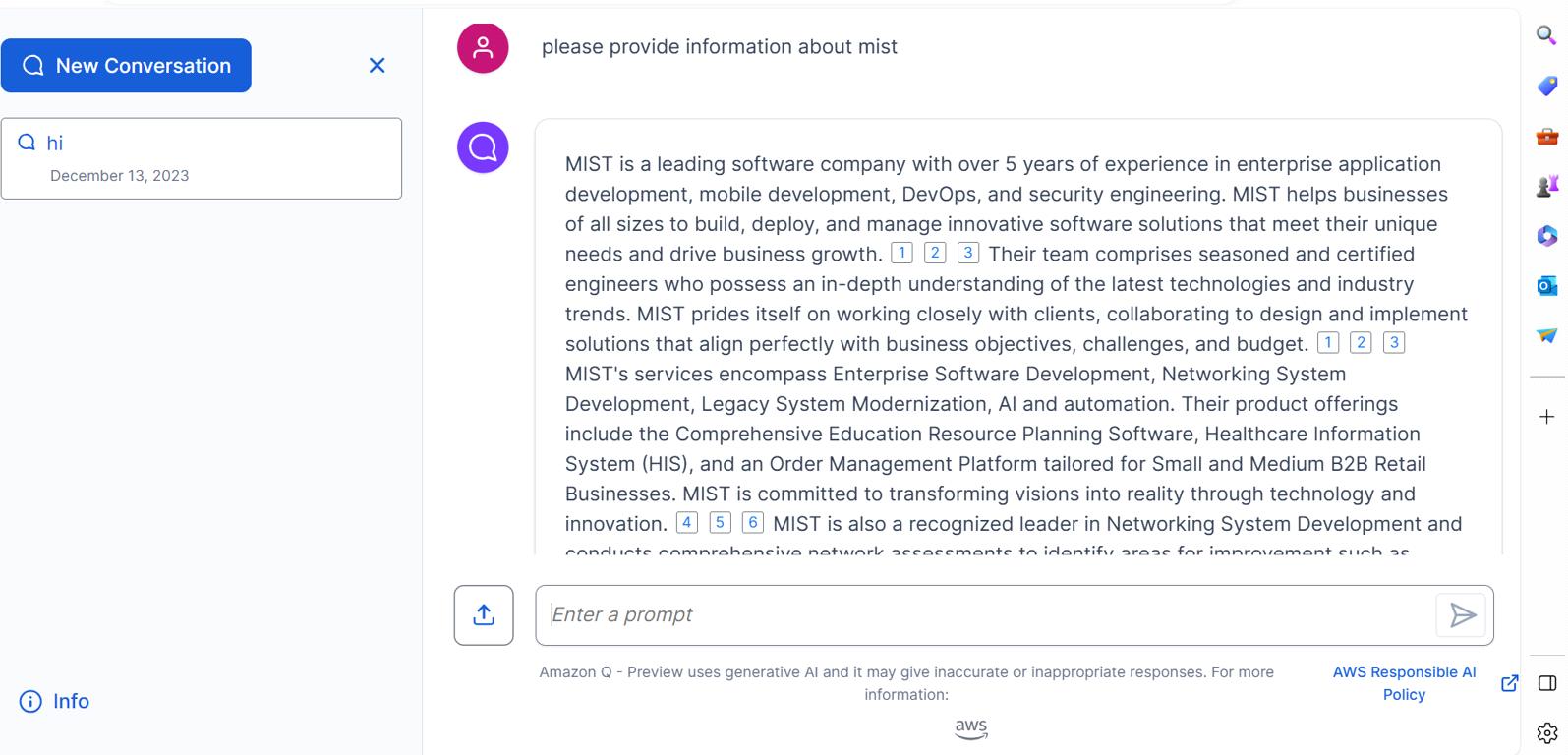The image size is (1568, 755).
Task: Open the Microsoft 365 sidebar icon
Action: pyautogui.click(x=1546, y=236)
